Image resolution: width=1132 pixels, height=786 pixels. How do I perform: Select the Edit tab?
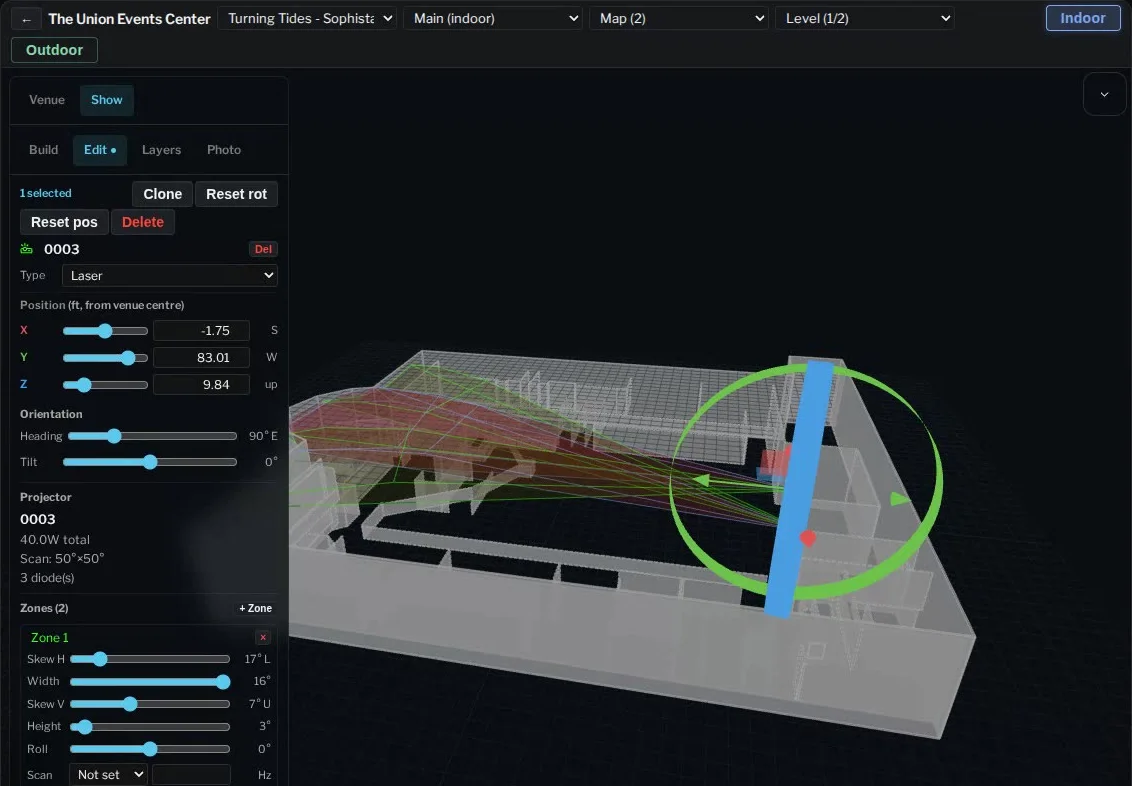pyautogui.click(x=100, y=150)
